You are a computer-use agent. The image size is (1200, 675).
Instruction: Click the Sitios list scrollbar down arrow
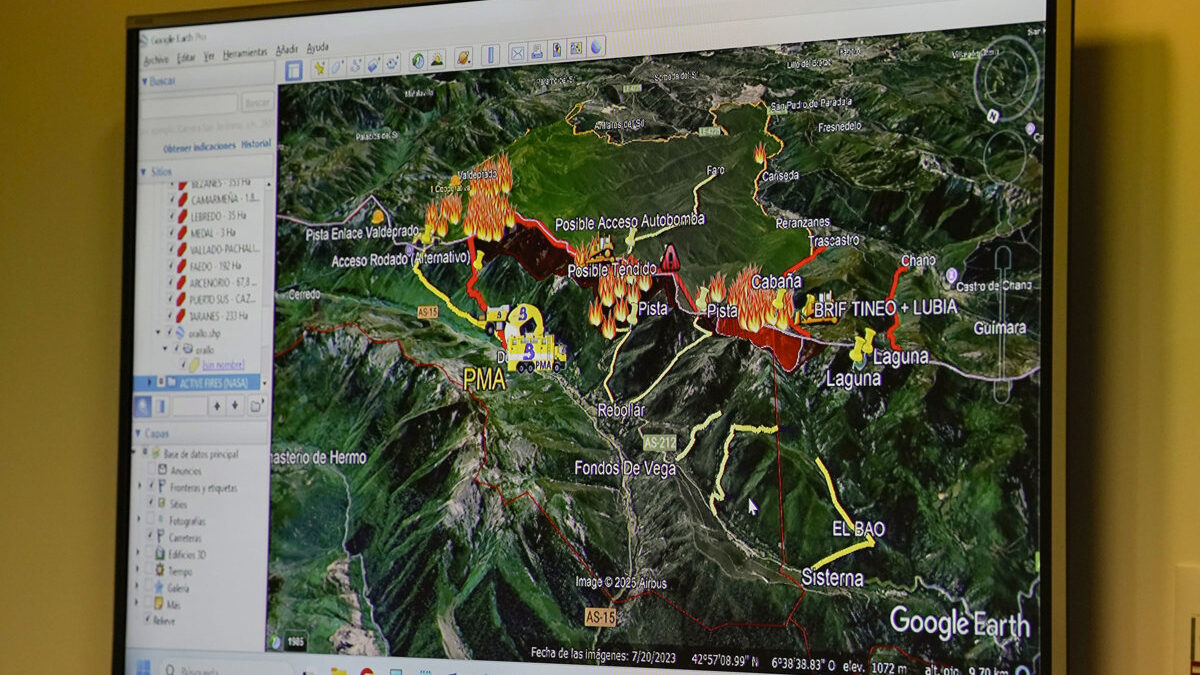click(266, 383)
